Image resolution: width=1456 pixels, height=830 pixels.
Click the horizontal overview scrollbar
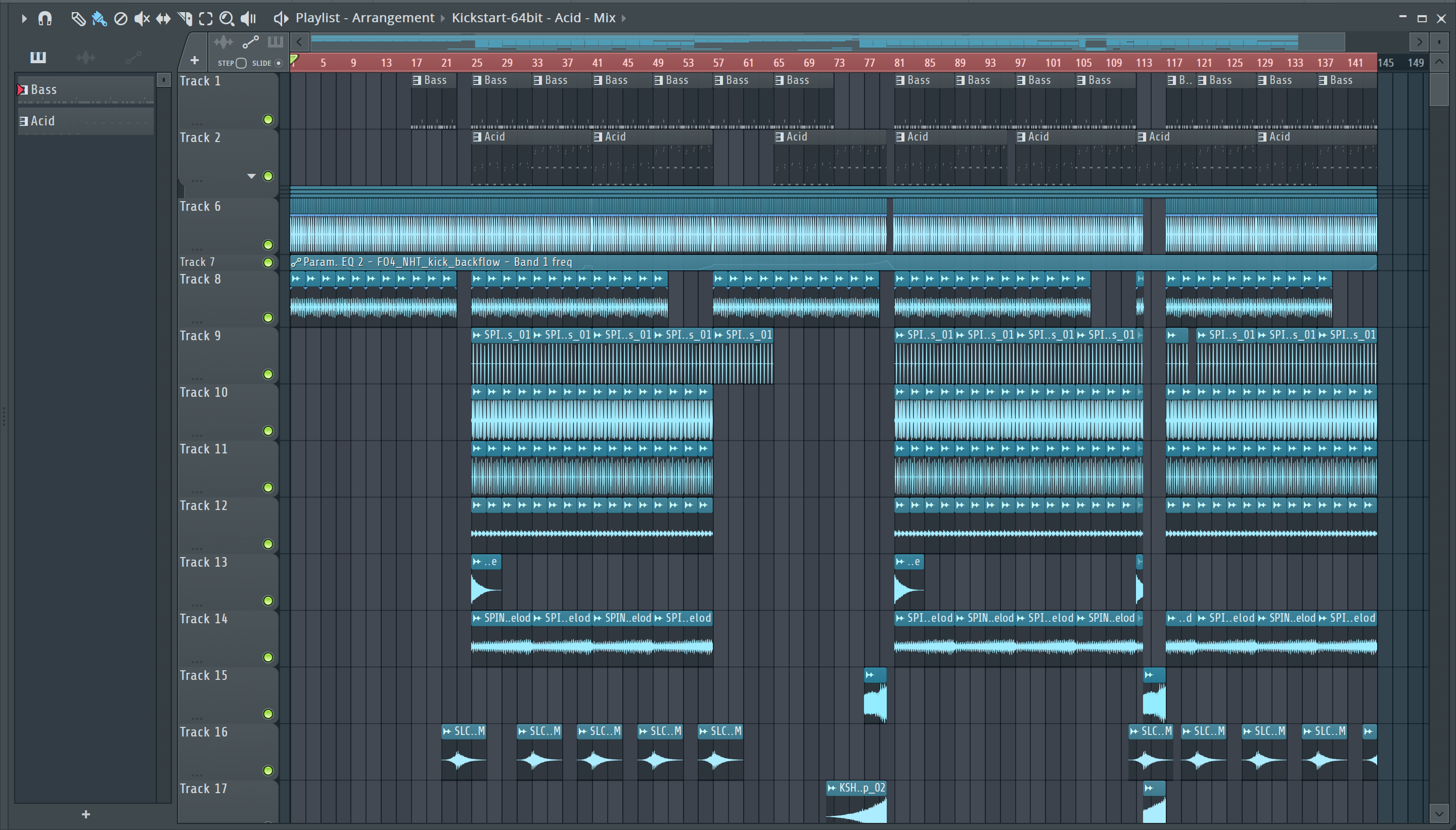click(827, 41)
